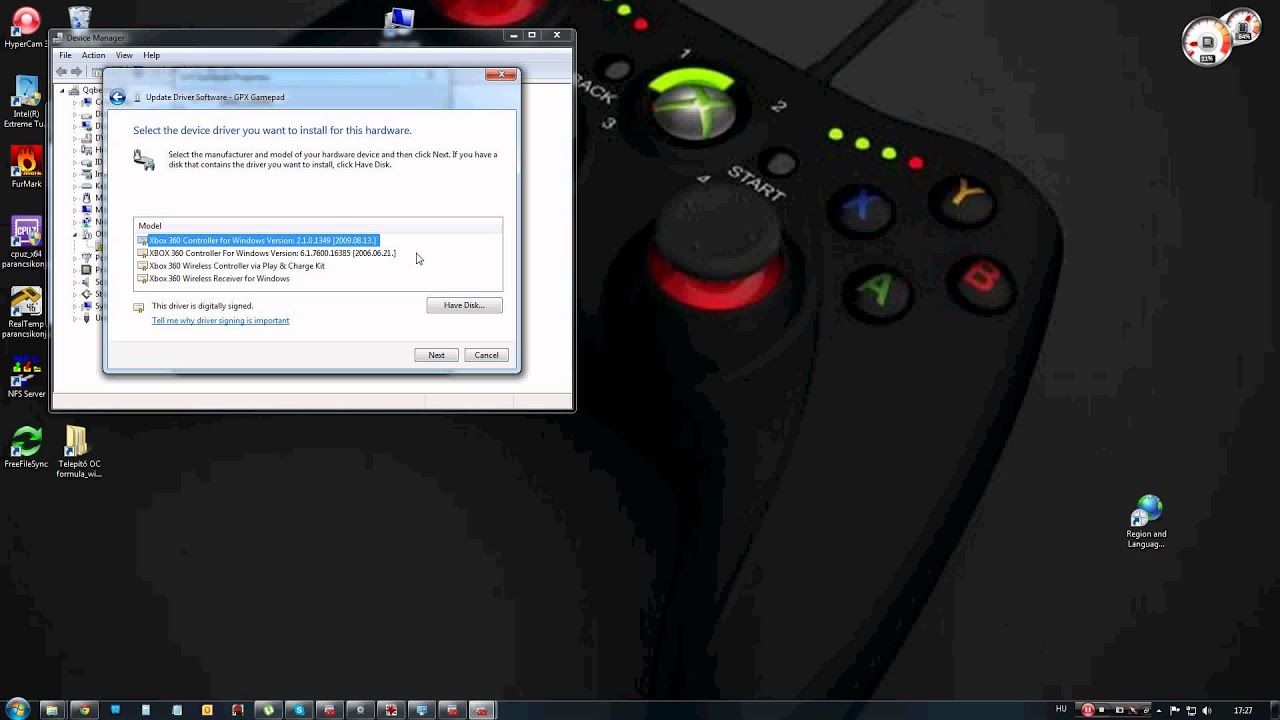Viewport: 1280px width, 720px height.
Task: Click the Model column header
Action: 318,226
